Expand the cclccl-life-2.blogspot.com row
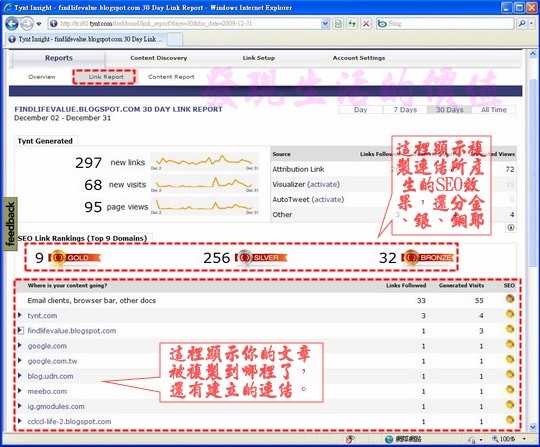Image resolution: width=540 pixels, height=447 pixels. [x=20, y=421]
